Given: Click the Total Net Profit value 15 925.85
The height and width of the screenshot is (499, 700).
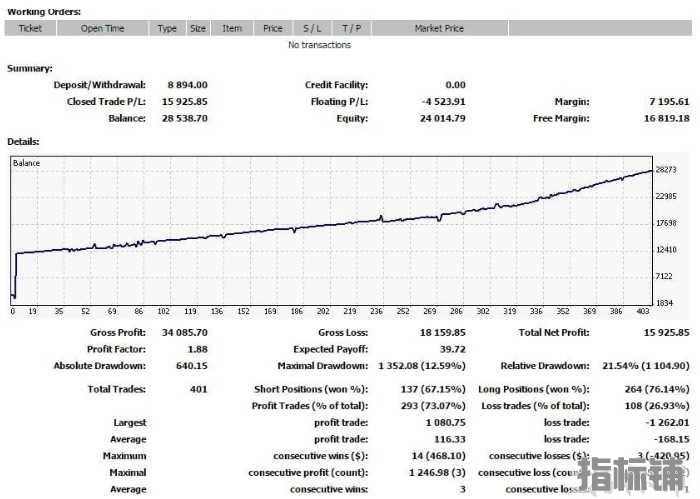Looking at the screenshot, I should click(x=667, y=333).
